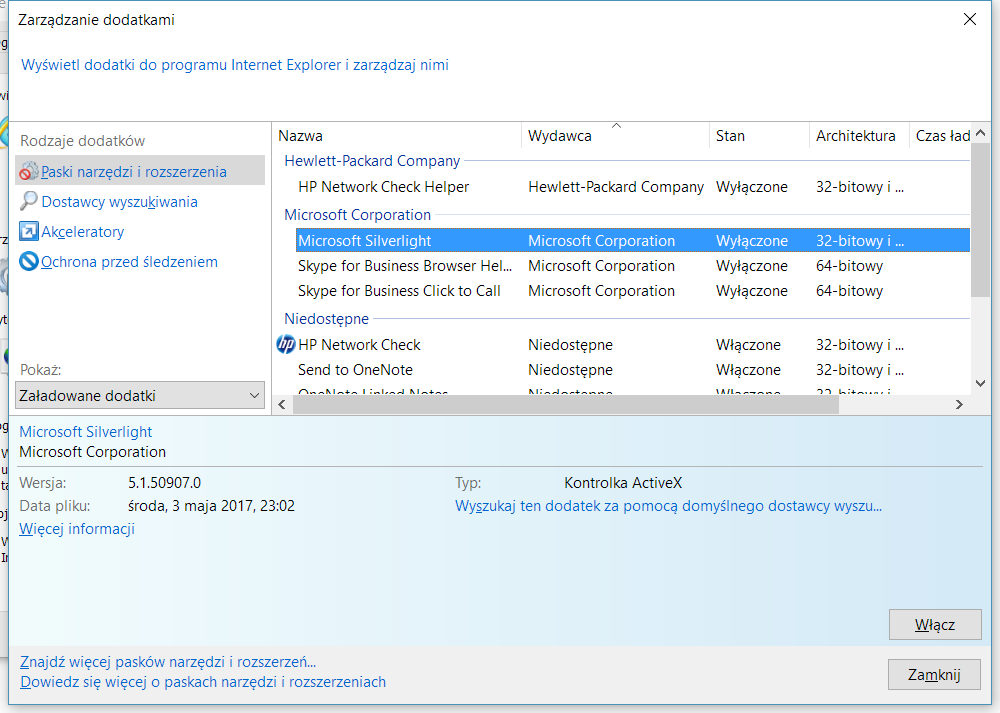Viewport: 1000px width, 713px height.
Task: Select the HP Network Check Helper row
Action: [x=383, y=187]
